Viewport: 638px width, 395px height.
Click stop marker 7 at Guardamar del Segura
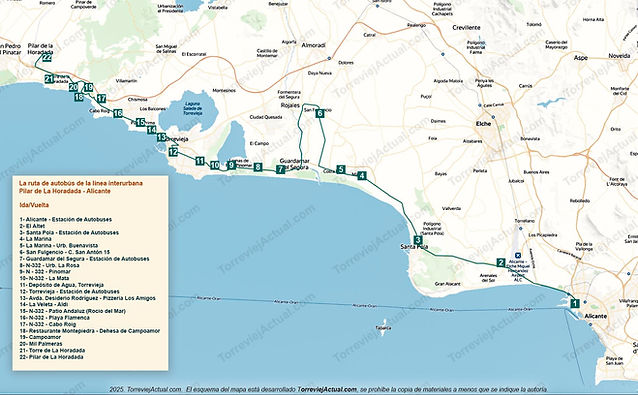(x=280, y=169)
